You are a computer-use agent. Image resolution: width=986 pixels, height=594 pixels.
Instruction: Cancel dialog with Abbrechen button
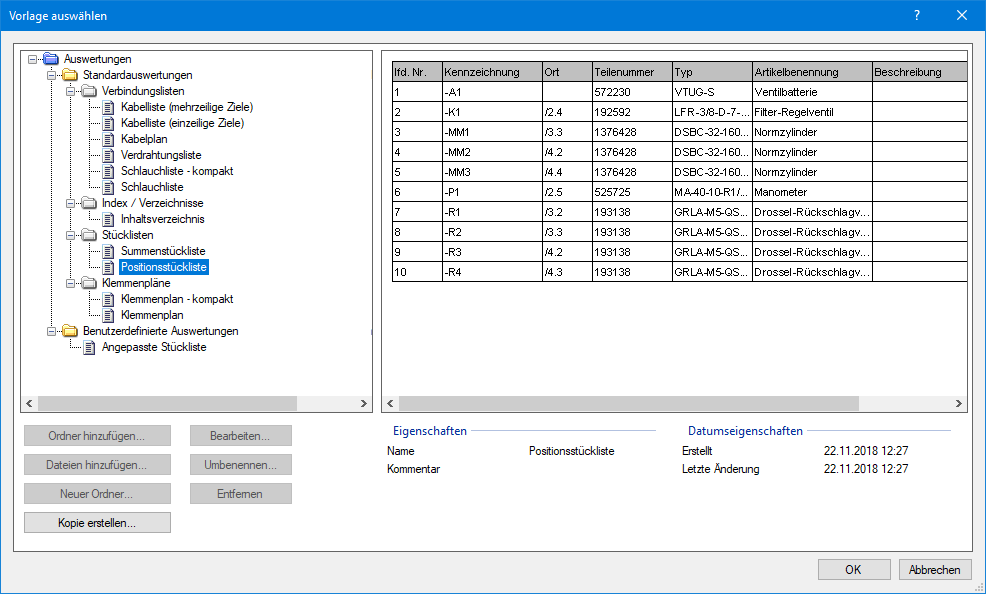click(x=935, y=570)
